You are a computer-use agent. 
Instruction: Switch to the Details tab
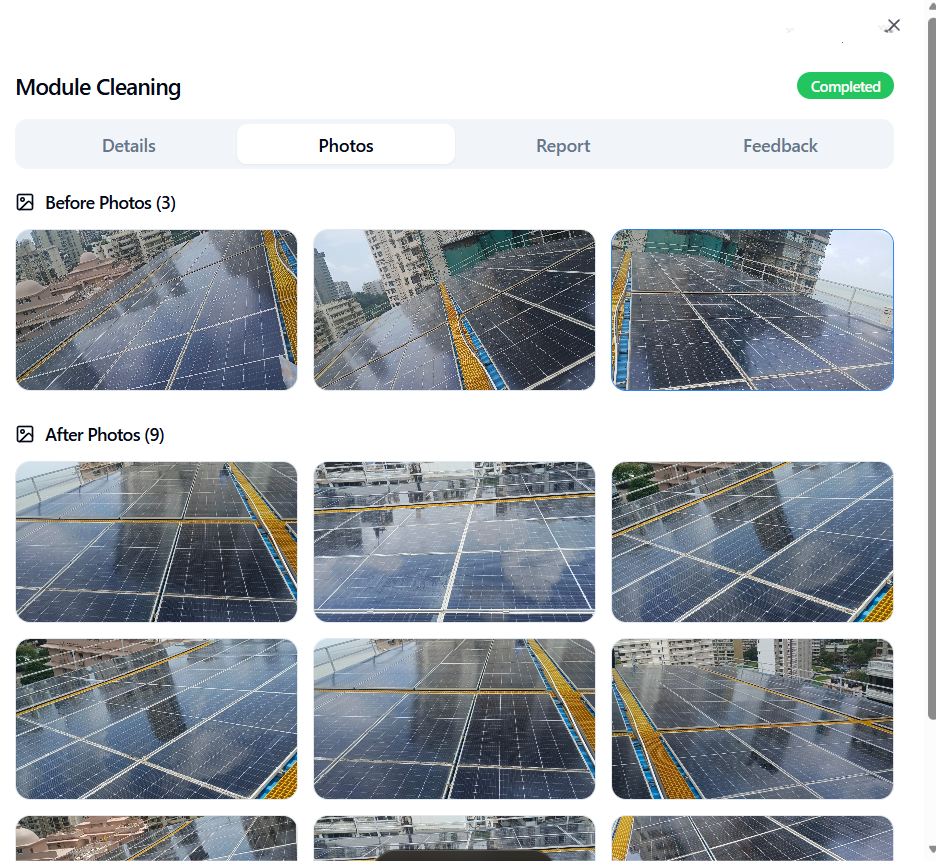128,145
